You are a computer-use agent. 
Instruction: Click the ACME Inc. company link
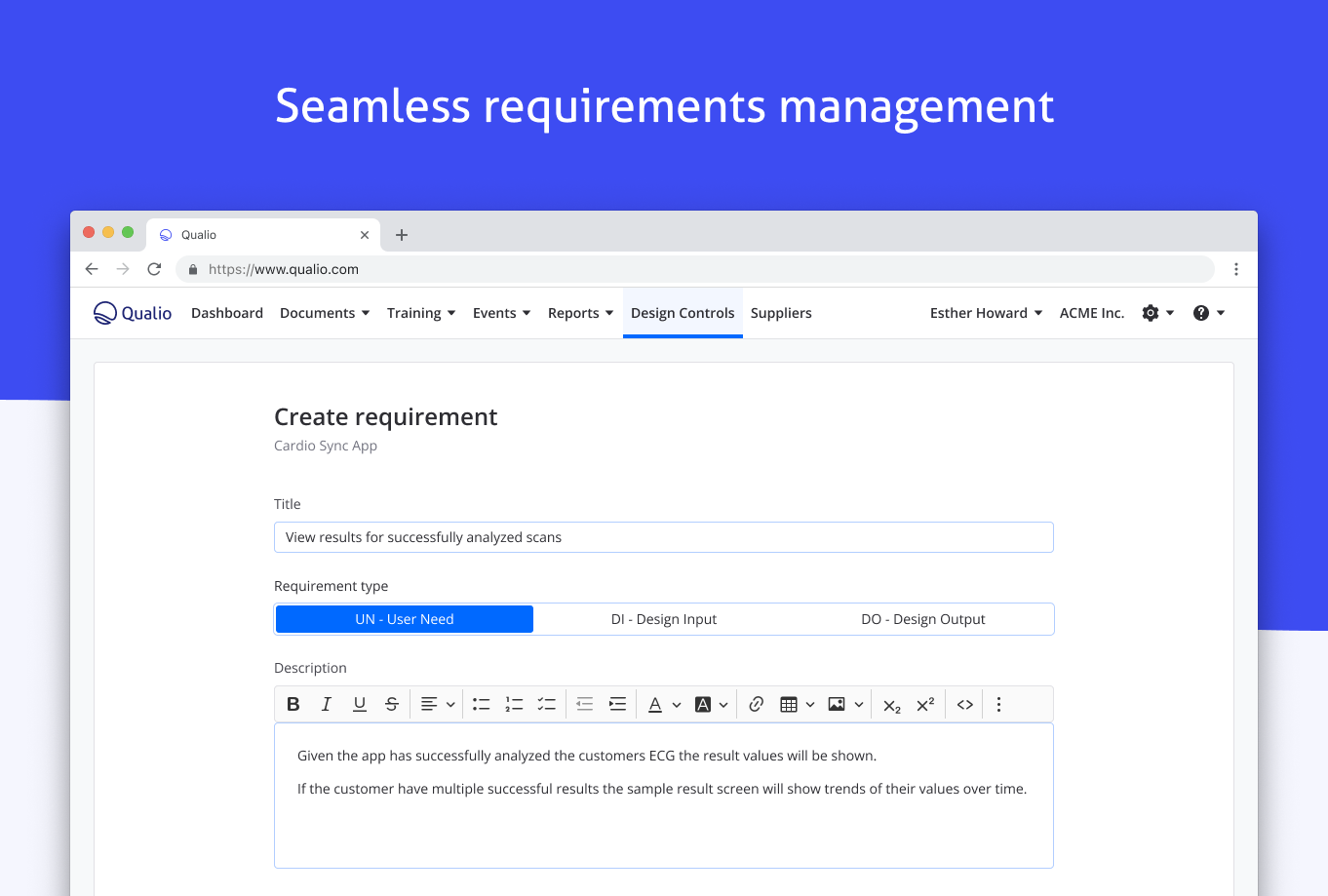point(1092,313)
